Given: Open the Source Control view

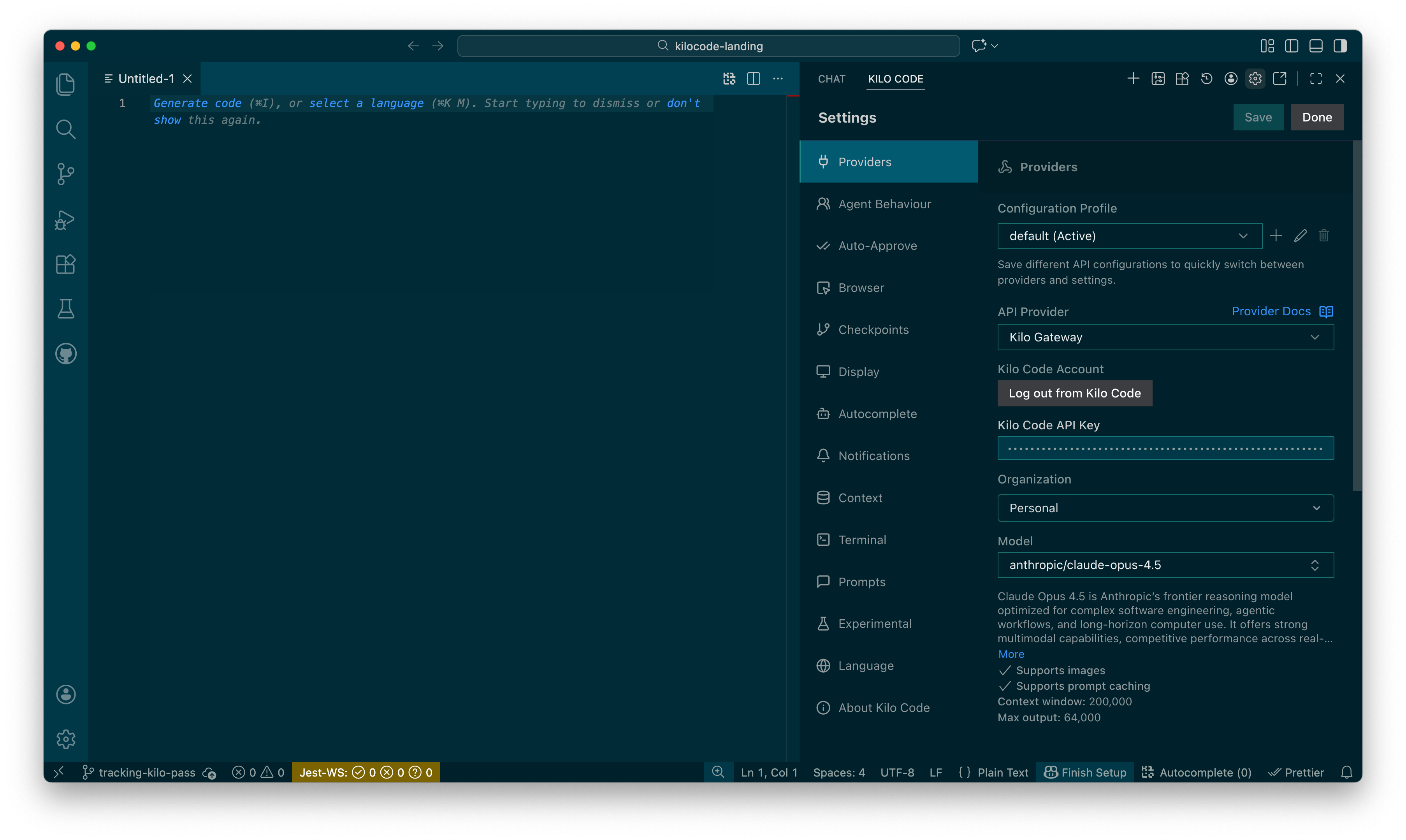Looking at the screenshot, I should coord(66,174).
